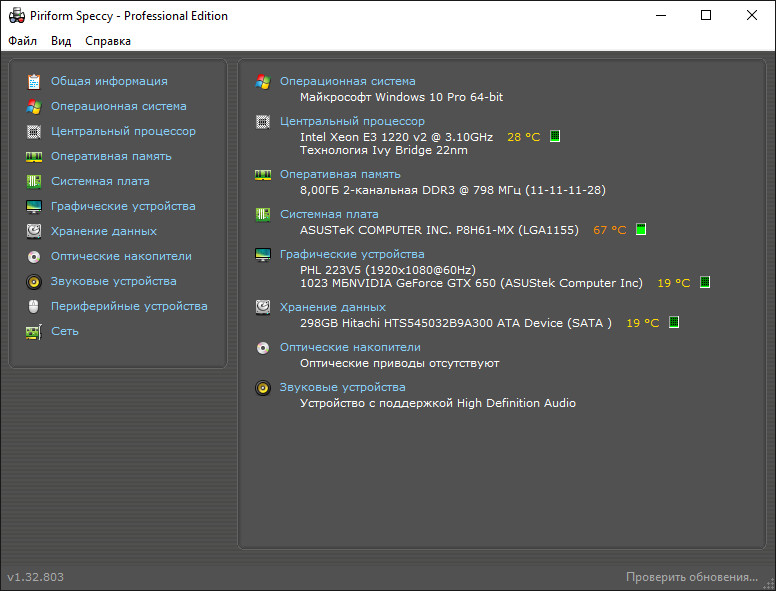Open Графические устройства in sidebar
The height and width of the screenshot is (591, 776).
tap(123, 206)
